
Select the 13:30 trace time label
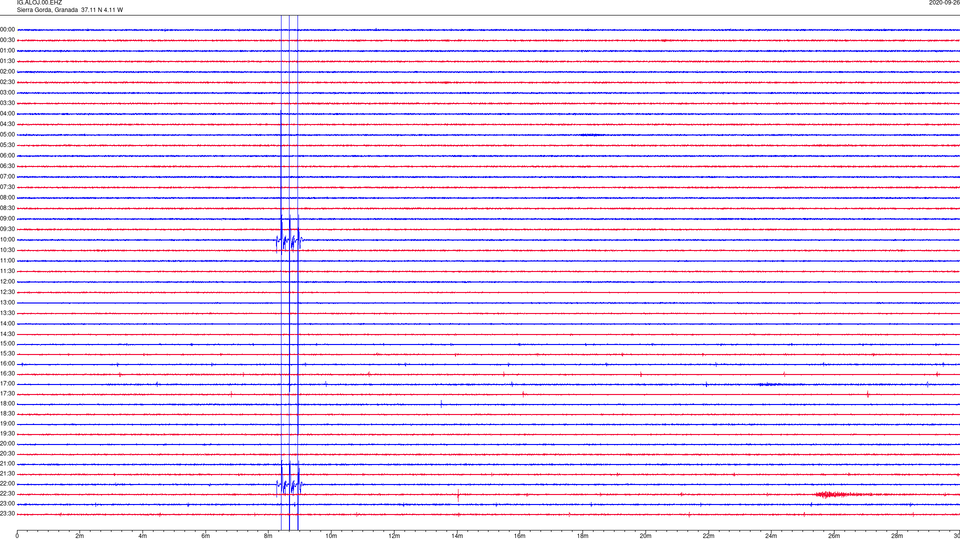point(8,313)
